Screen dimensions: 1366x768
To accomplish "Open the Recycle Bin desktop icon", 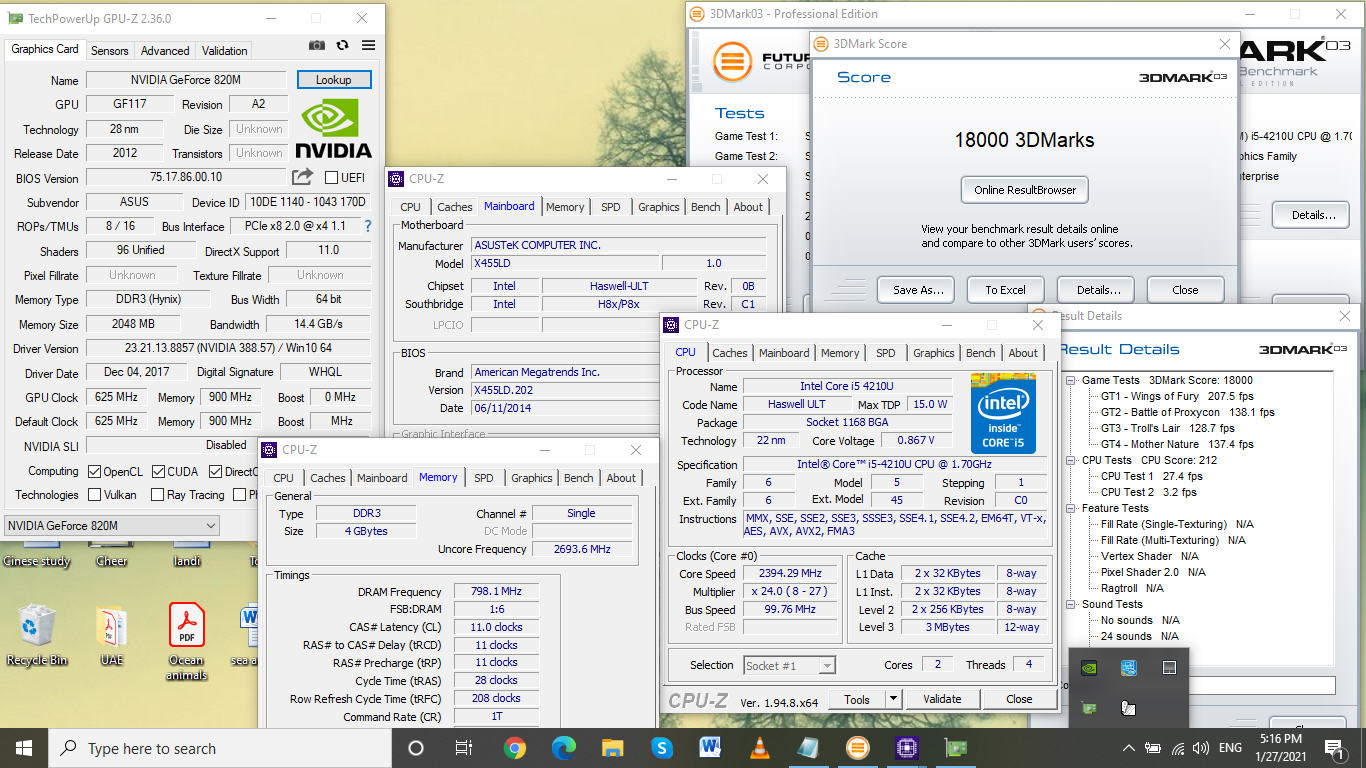I will click(37, 634).
